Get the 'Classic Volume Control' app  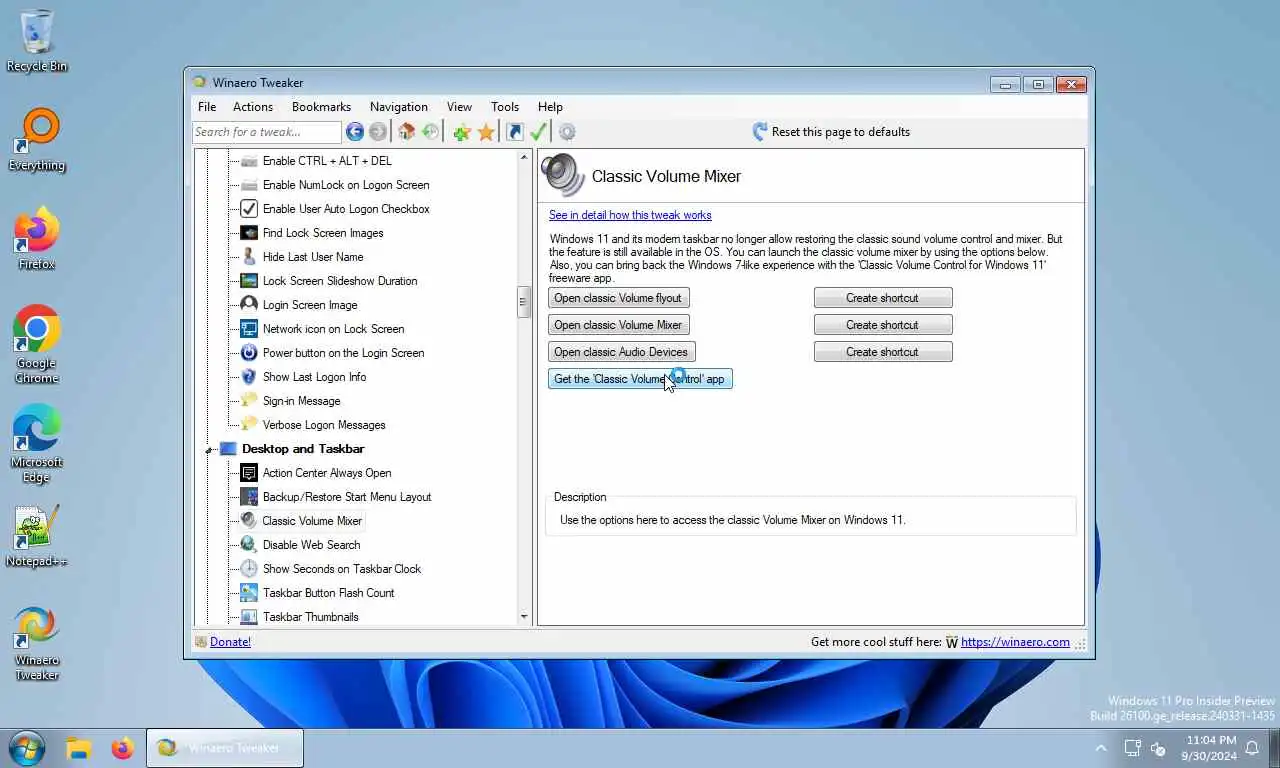pyautogui.click(x=640, y=379)
